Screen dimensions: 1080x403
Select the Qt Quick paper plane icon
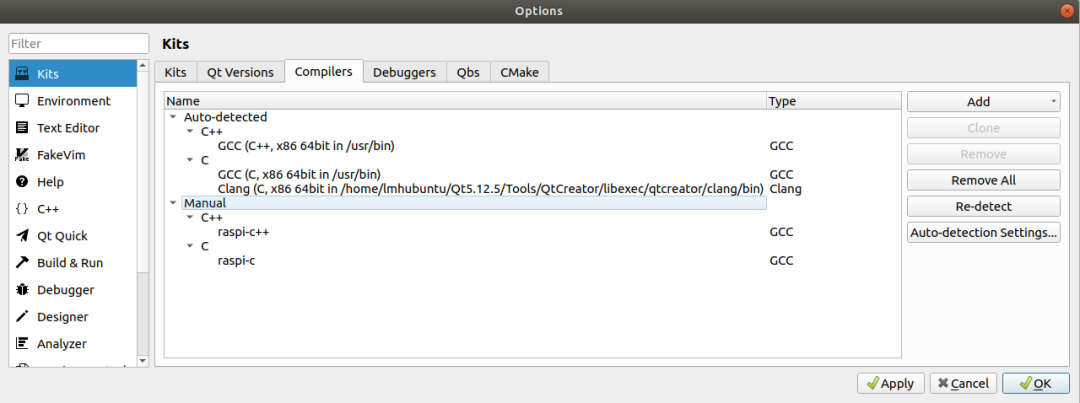click(22, 236)
